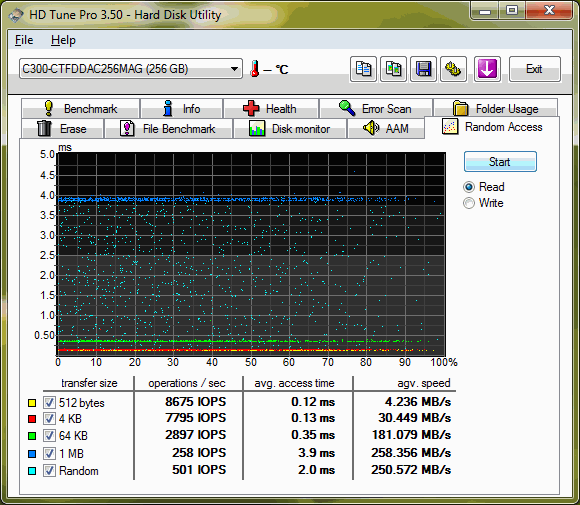Open the Health tab with red cross
The width and height of the screenshot is (580, 505).
271,109
